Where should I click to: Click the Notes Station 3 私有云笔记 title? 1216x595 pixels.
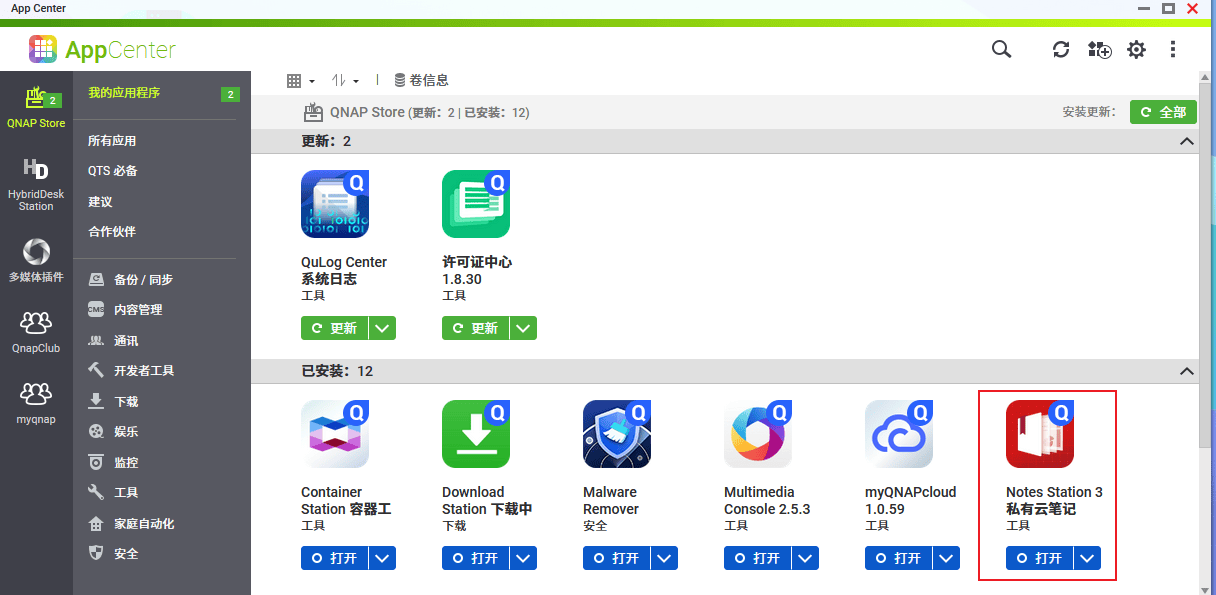pos(1054,501)
